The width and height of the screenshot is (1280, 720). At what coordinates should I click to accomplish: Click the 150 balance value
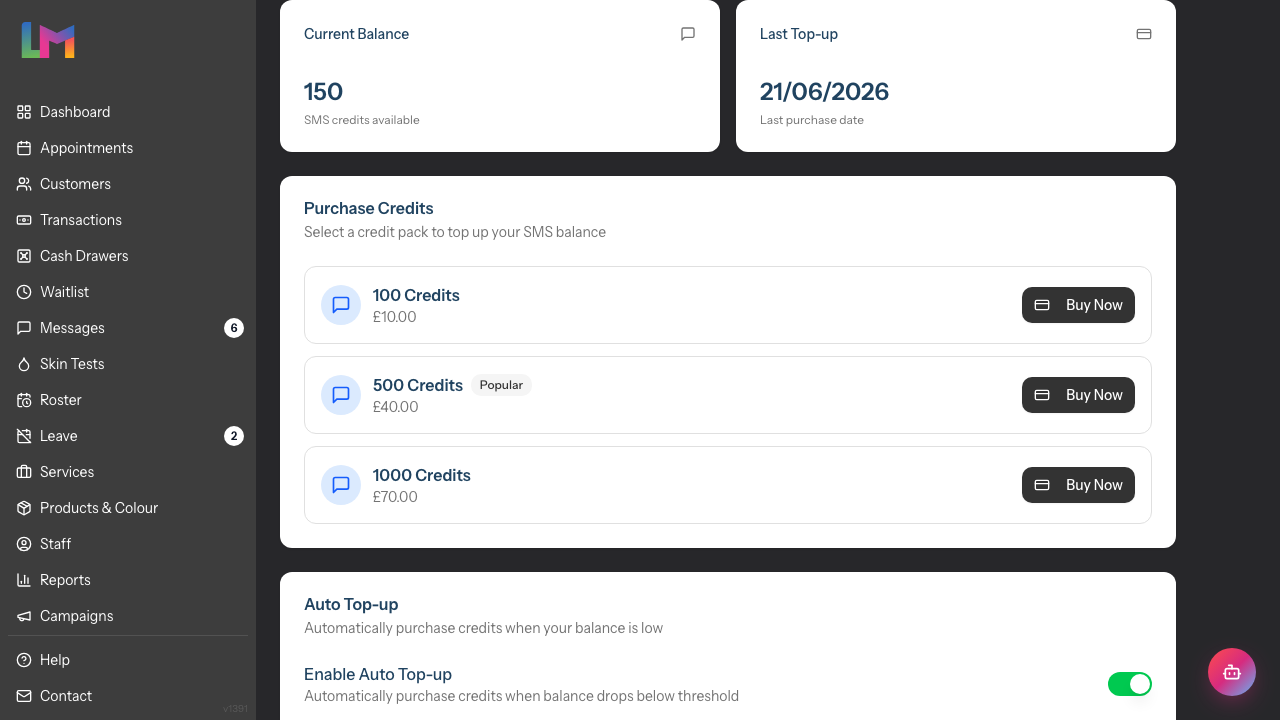coord(323,92)
